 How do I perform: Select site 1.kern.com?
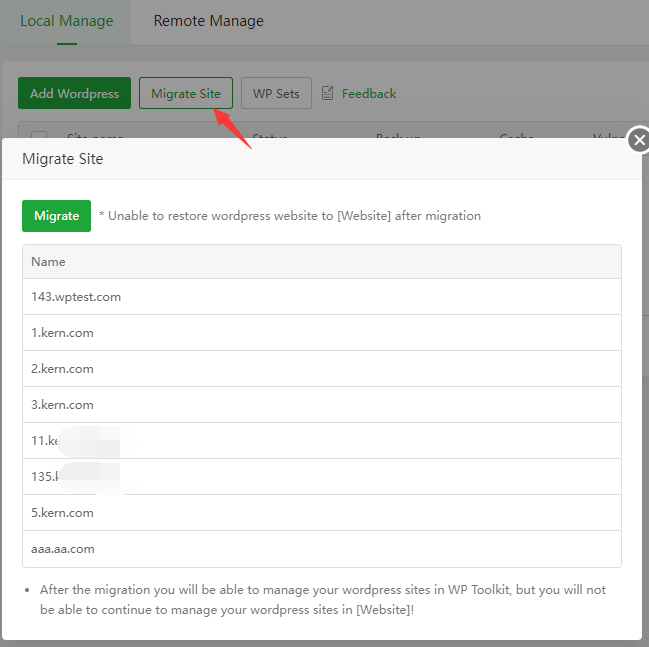pyautogui.click(x=62, y=333)
